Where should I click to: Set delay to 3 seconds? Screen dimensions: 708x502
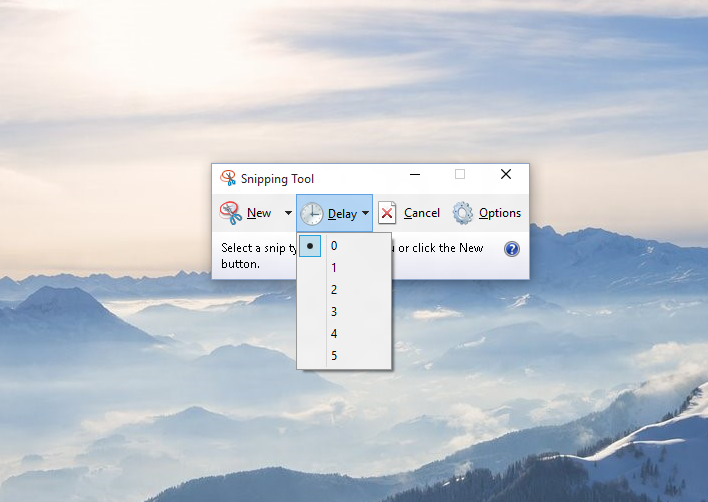tap(334, 311)
